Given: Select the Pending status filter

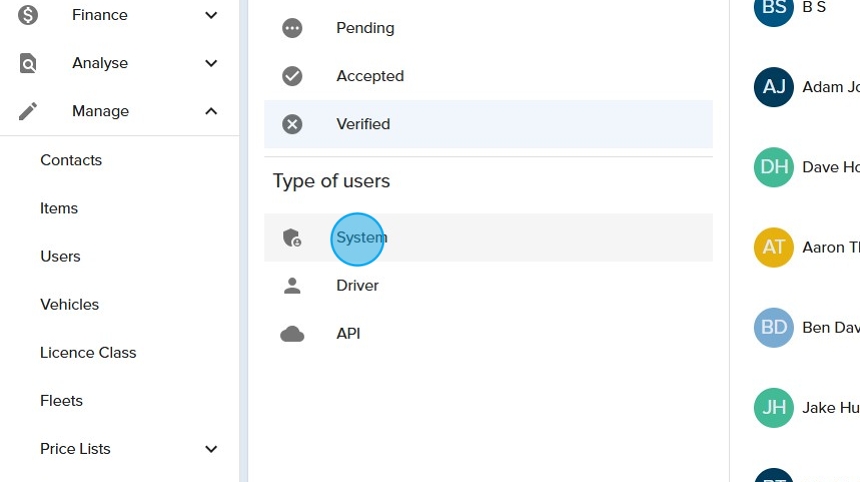Looking at the screenshot, I should pyautogui.click(x=365, y=28).
